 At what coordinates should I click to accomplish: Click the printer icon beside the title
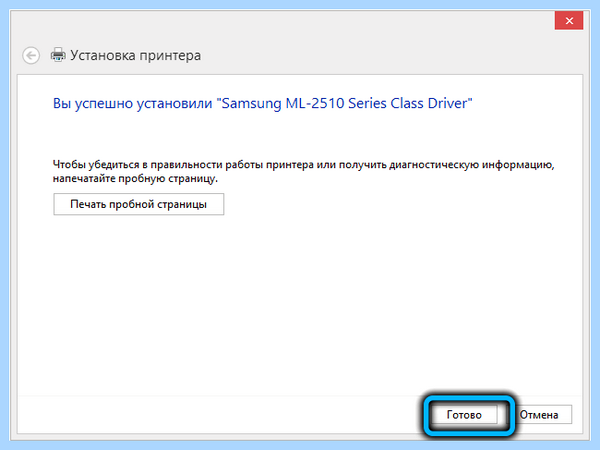point(58,55)
